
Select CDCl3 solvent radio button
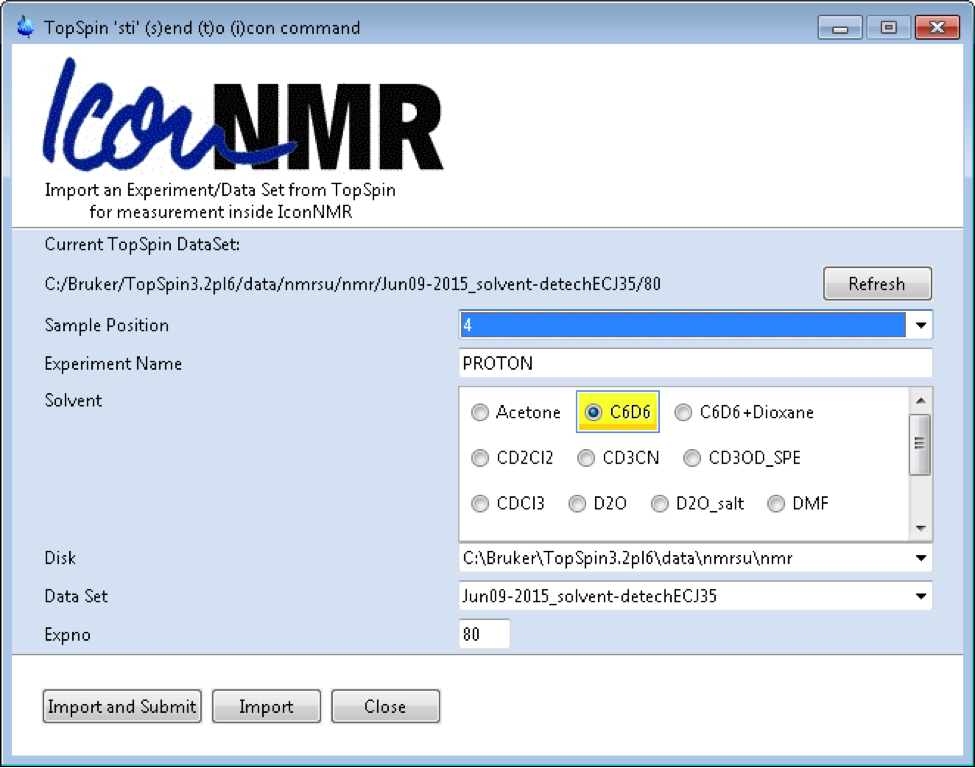point(480,504)
